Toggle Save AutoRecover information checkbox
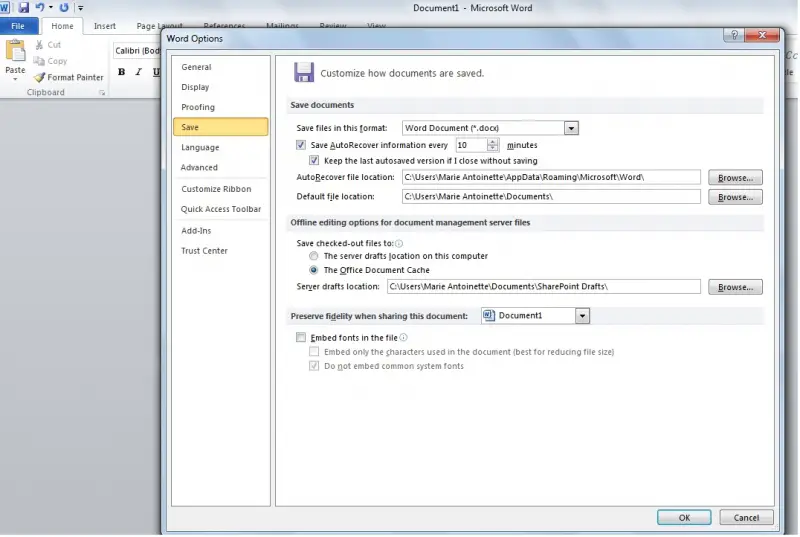The height and width of the screenshot is (537, 800). (301, 145)
